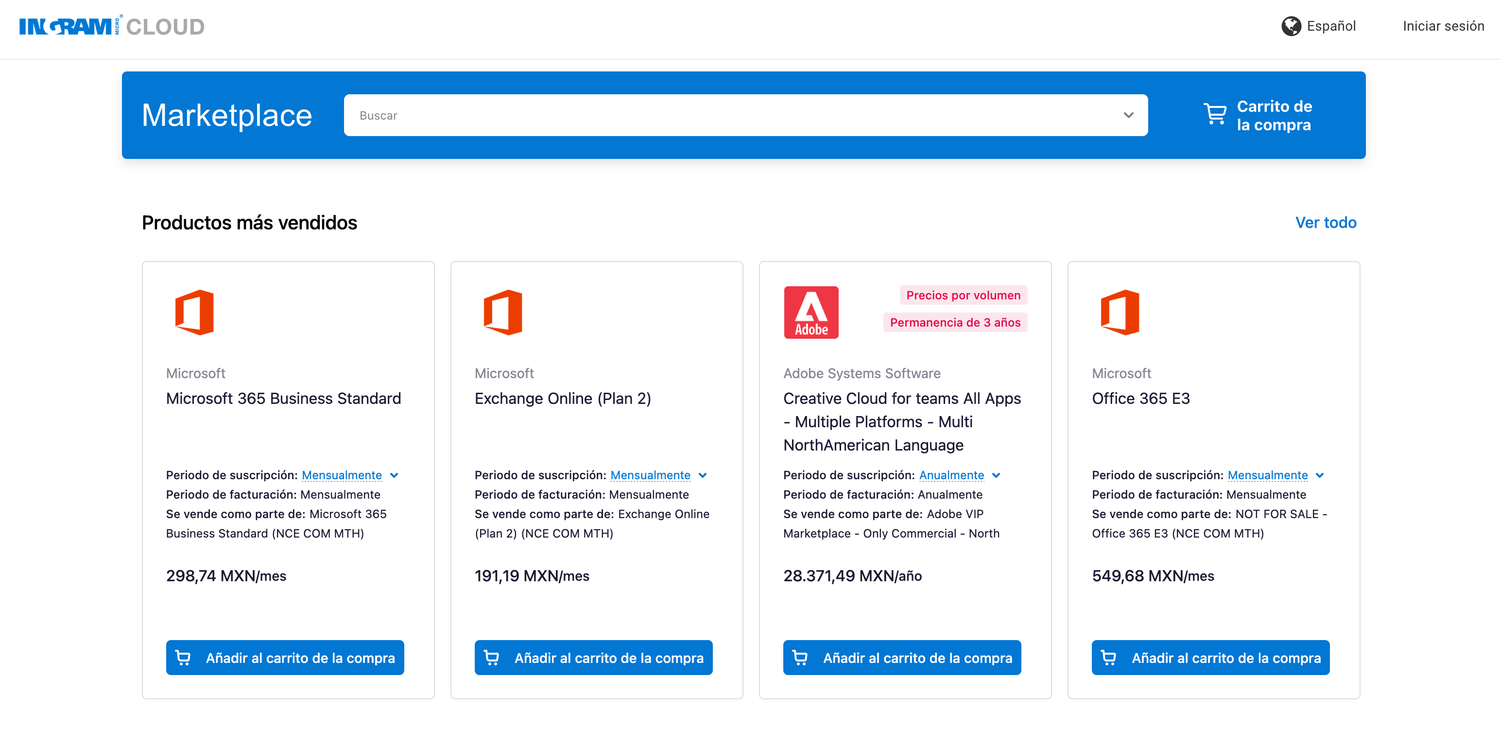Click cart icon in Creative Cloud add button
1500x747 pixels.
point(800,658)
